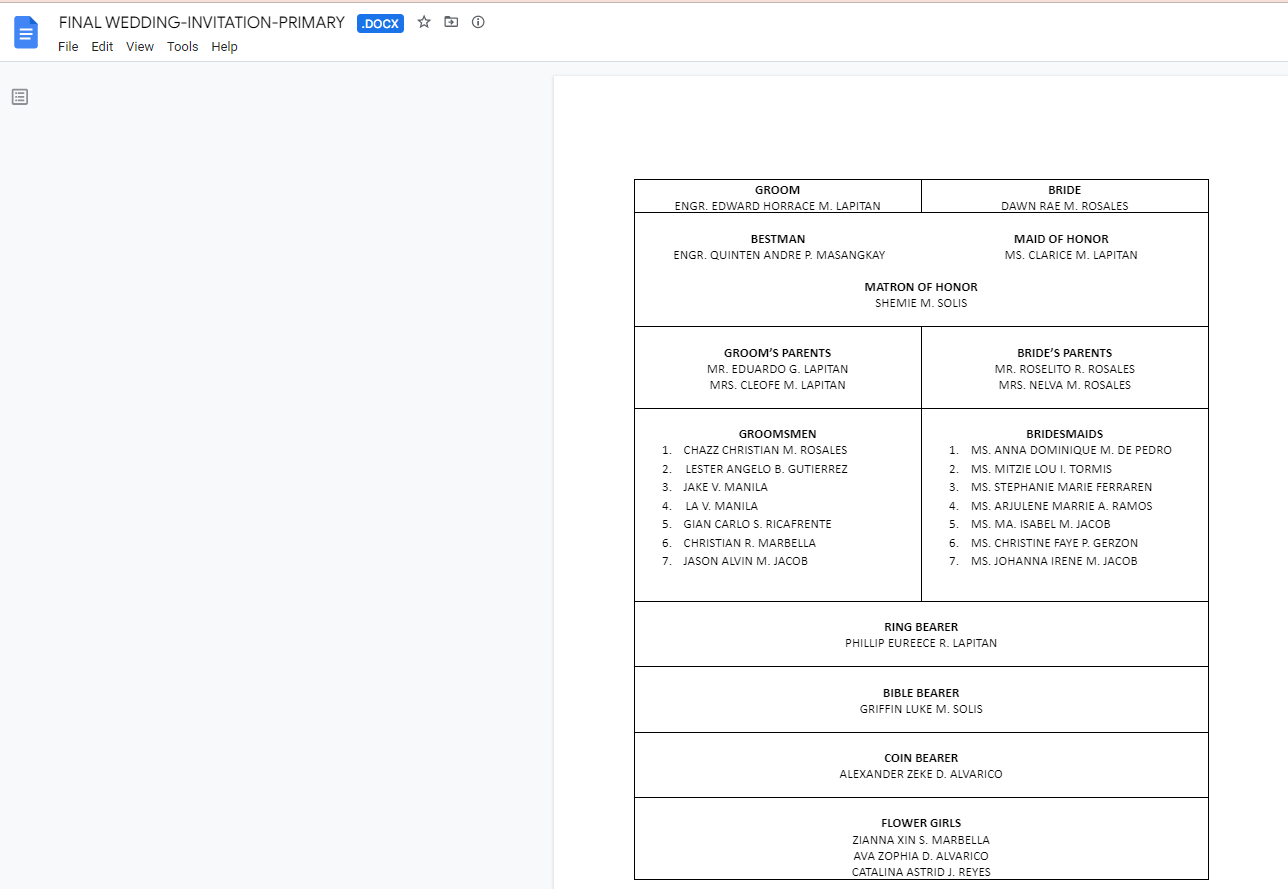Select MRS. NELVA M. ROSALES
Screen dimensions: 1288x889
click(1065, 385)
